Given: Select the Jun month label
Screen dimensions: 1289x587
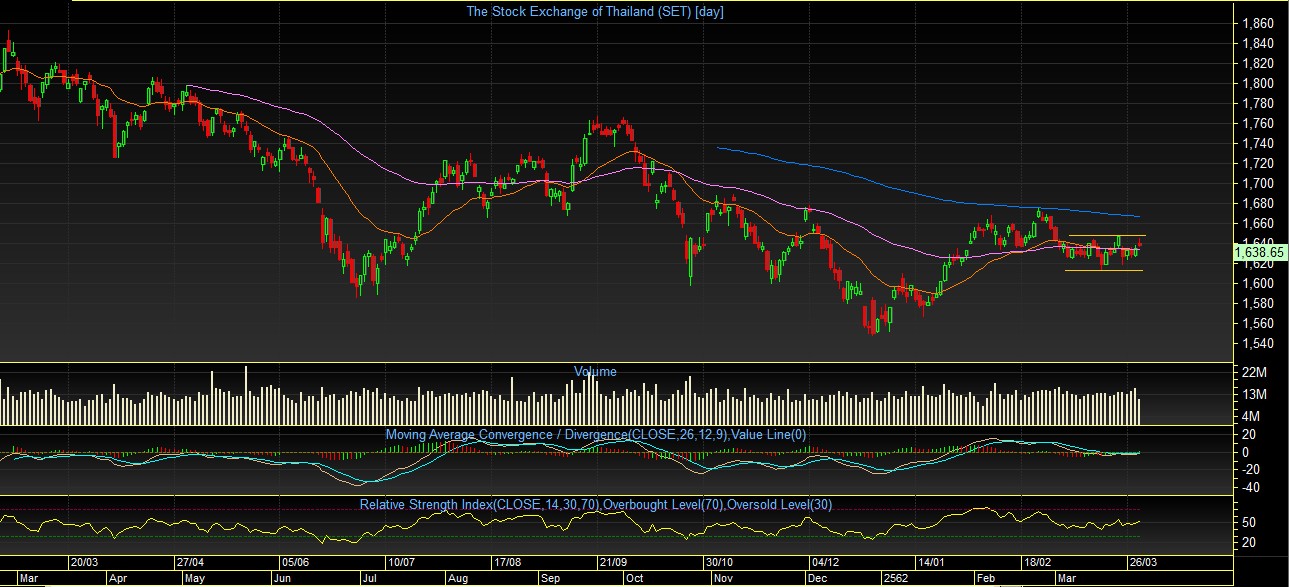Looking at the screenshot, I should coord(282,578).
